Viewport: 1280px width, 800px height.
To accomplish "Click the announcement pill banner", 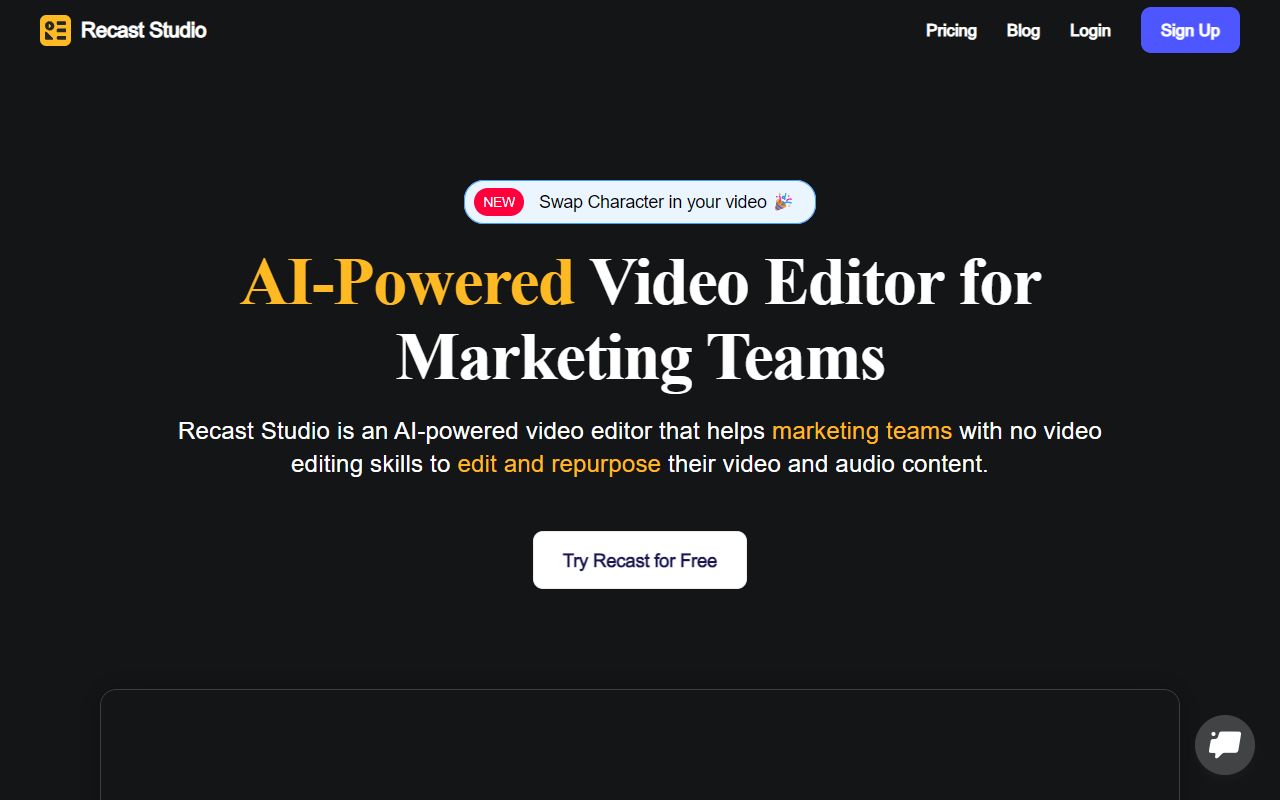I will 639,201.
